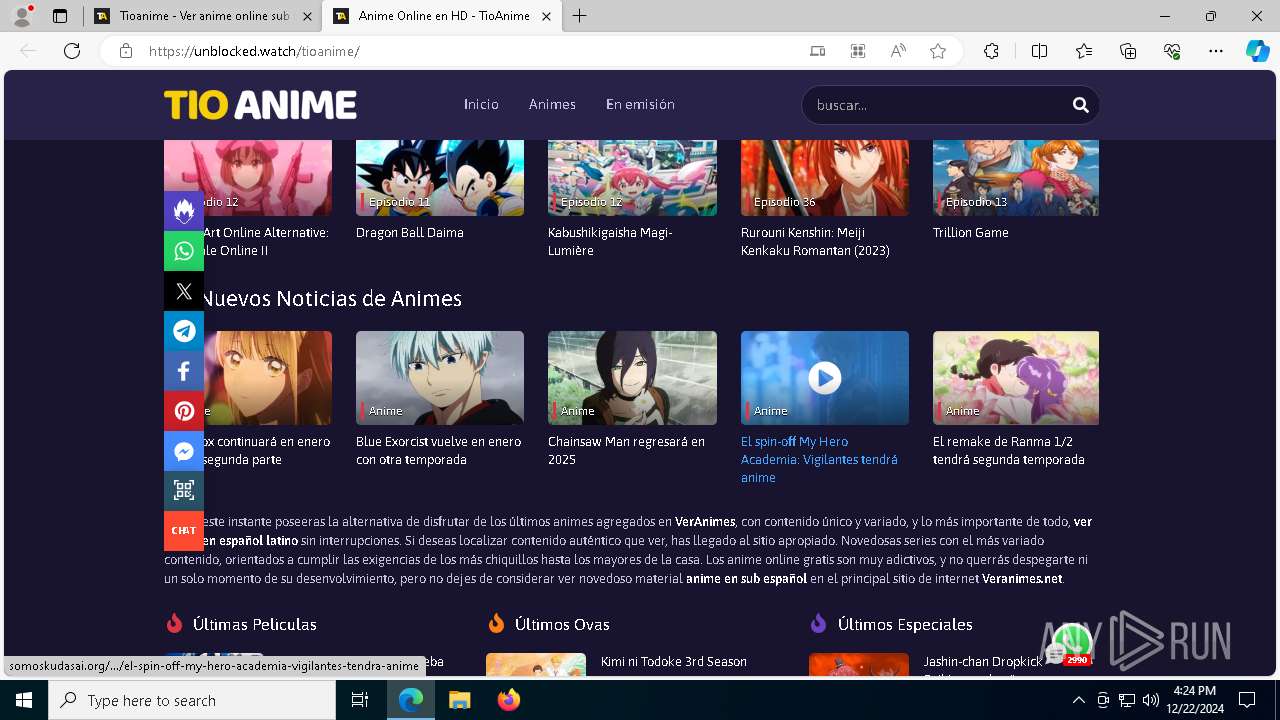
Task: Open Task View on taskbar
Action: tap(360, 701)
